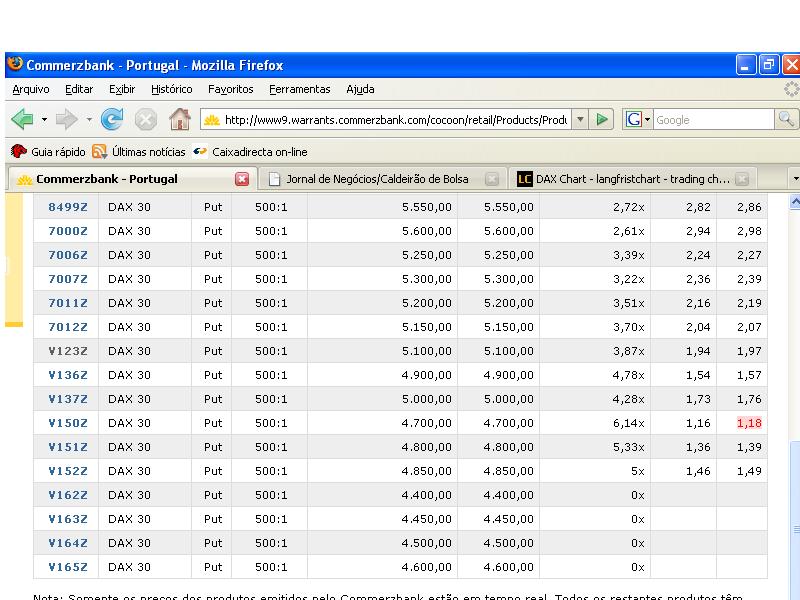Image resolution: width=800 pixels, height=600 pixels.
Task: Open warrant link 7006Z
Action: tap(68, 255)
